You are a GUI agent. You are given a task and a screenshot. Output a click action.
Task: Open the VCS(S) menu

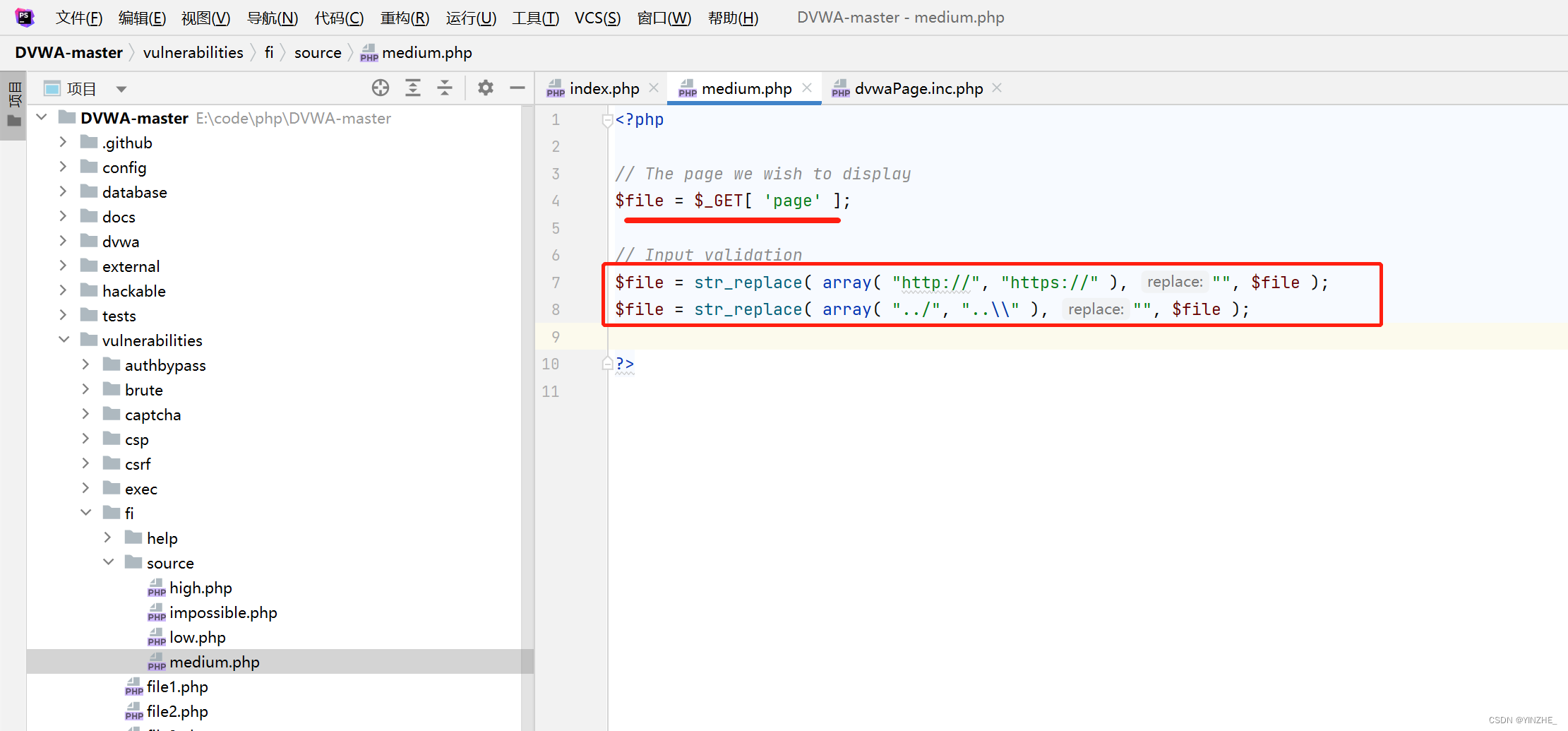coord(597,18)
